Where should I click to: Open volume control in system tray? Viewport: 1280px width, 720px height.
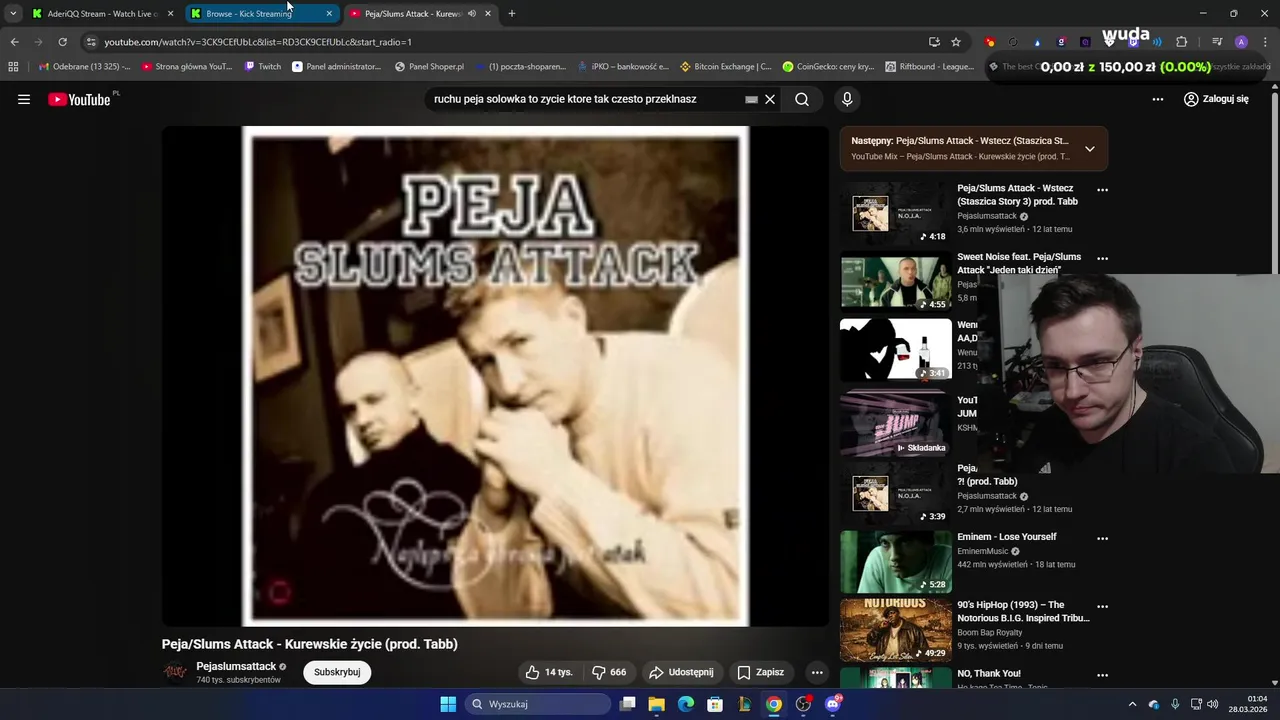pos(1212,704)
